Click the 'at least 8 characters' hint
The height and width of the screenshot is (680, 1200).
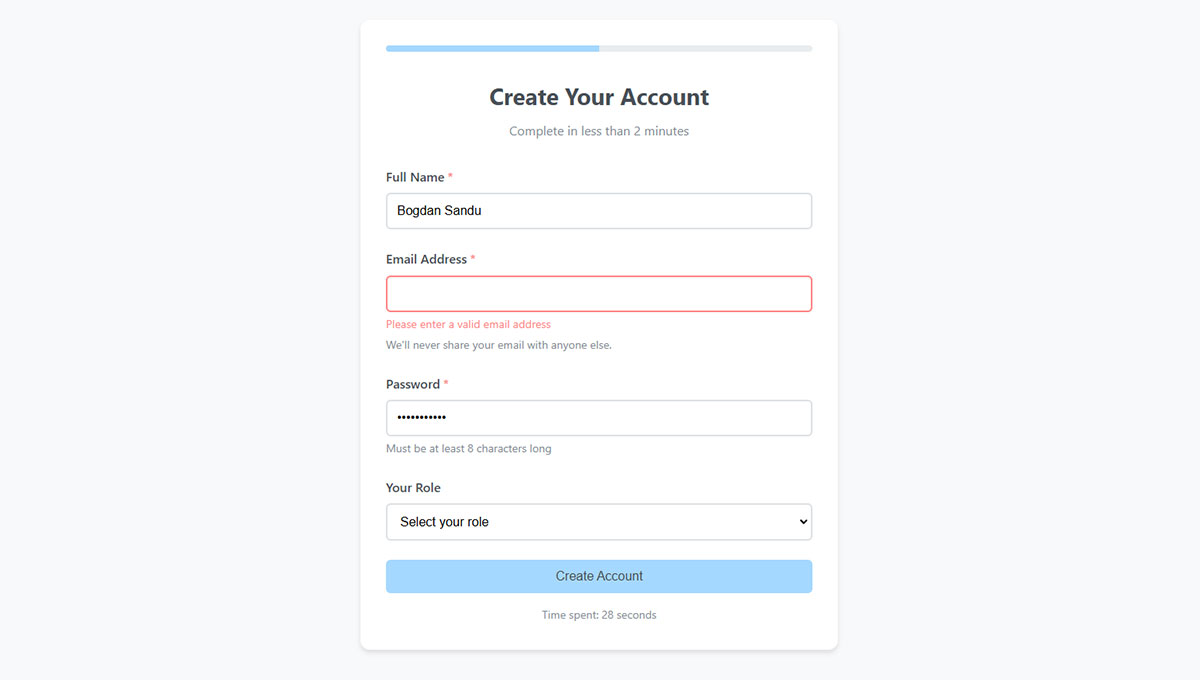click(x=468, y=449)
